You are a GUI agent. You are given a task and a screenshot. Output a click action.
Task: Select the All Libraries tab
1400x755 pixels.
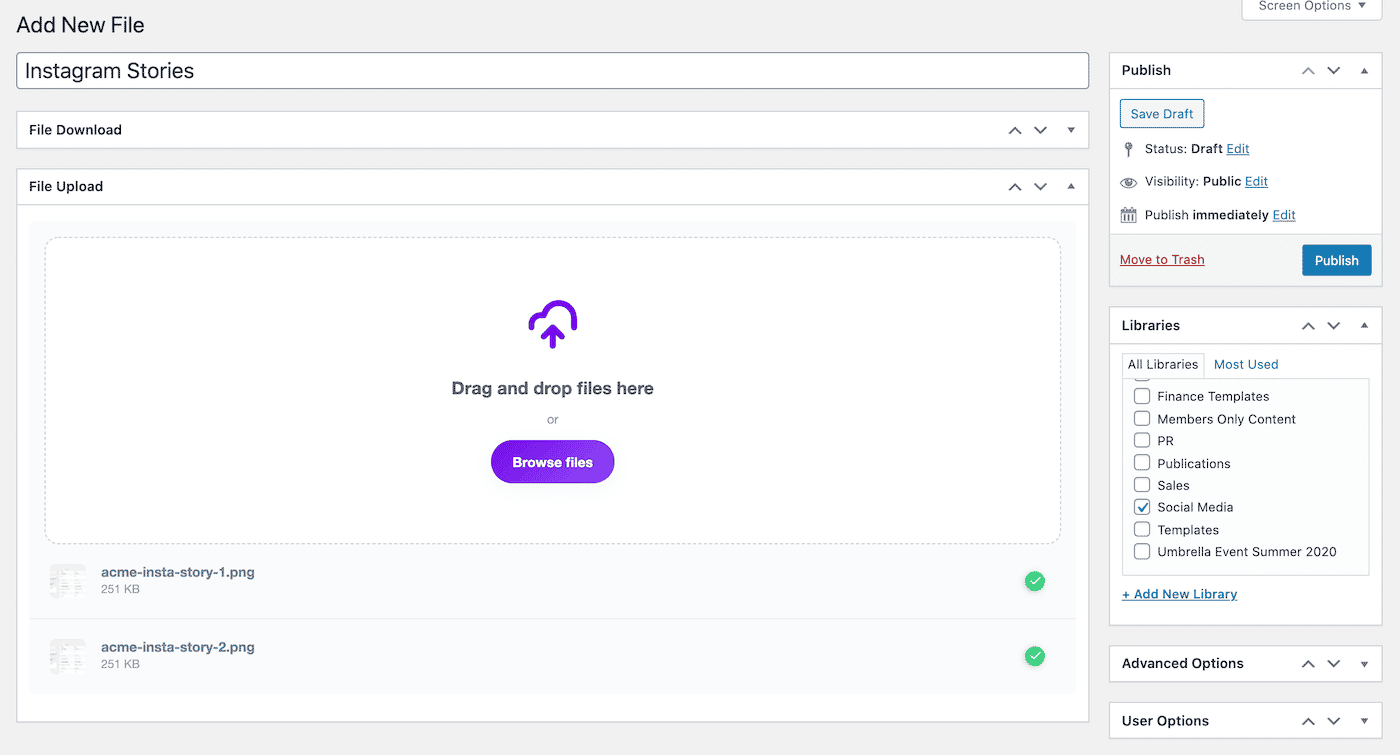tap(1162, 364)
